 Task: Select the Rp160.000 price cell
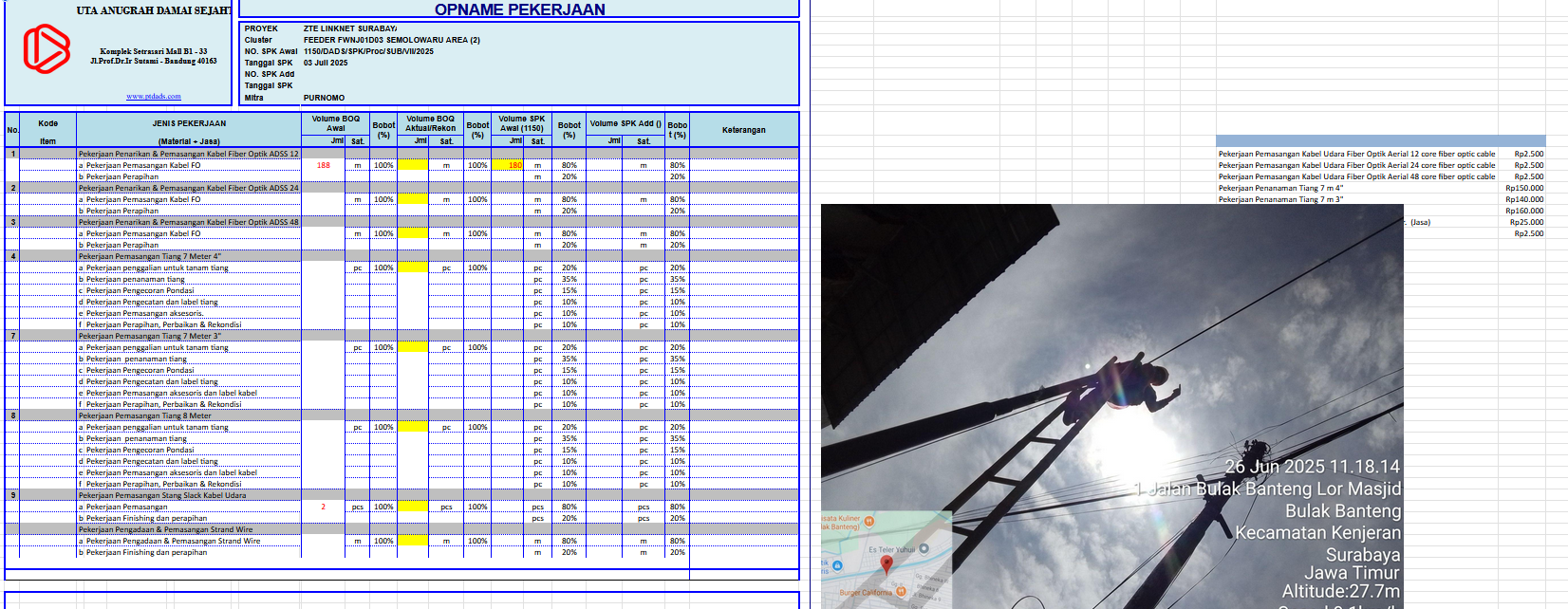[x=1523, y=211]
